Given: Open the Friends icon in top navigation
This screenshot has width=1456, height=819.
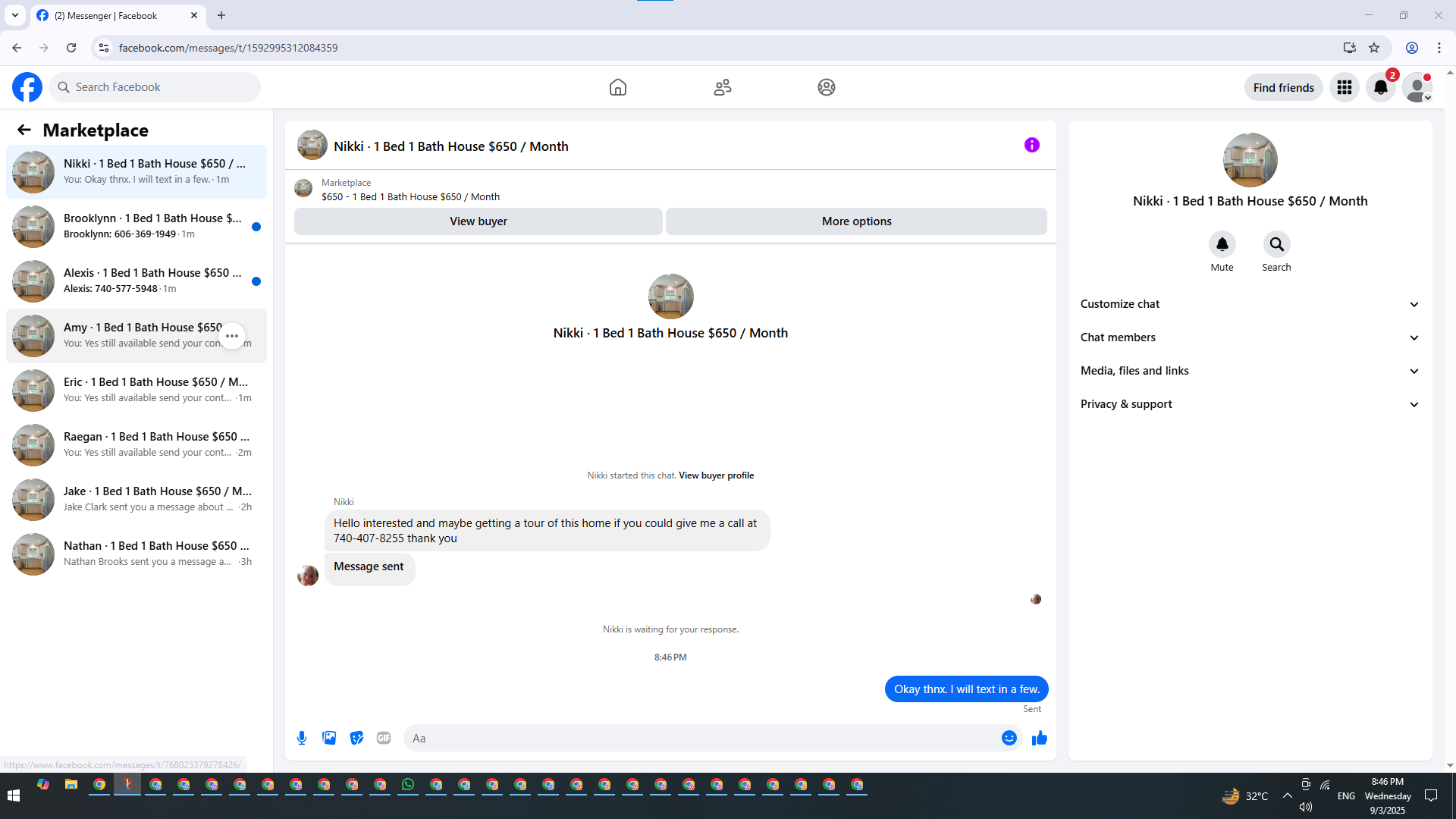Looking at the screenshot, I should coord(723,87).
